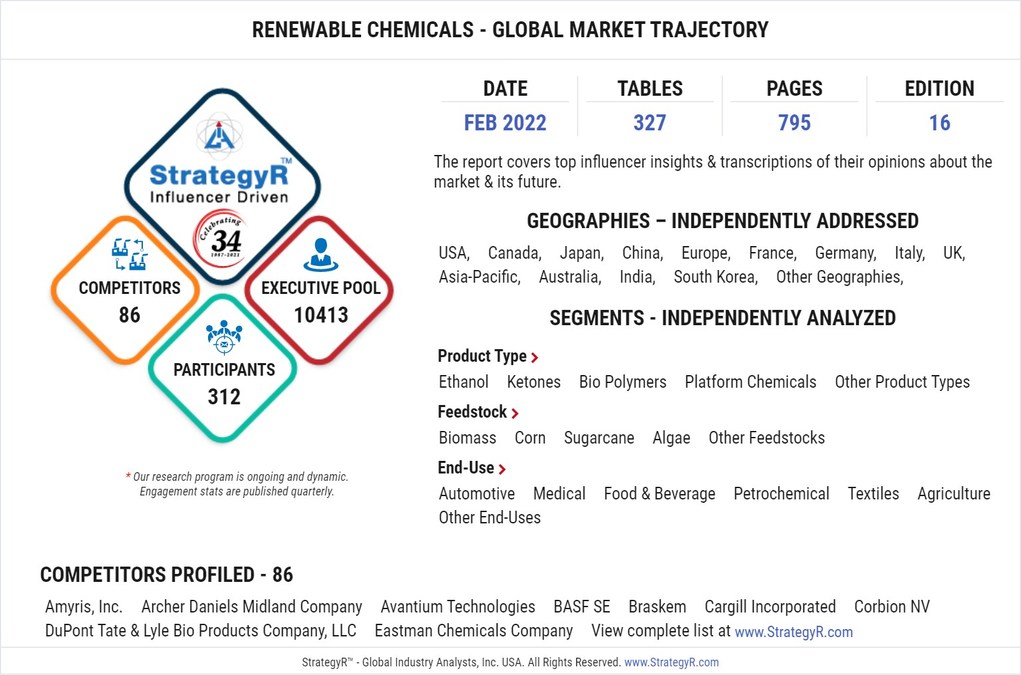Click the tables value 327
1021x675 pixels.
(650, 122)
